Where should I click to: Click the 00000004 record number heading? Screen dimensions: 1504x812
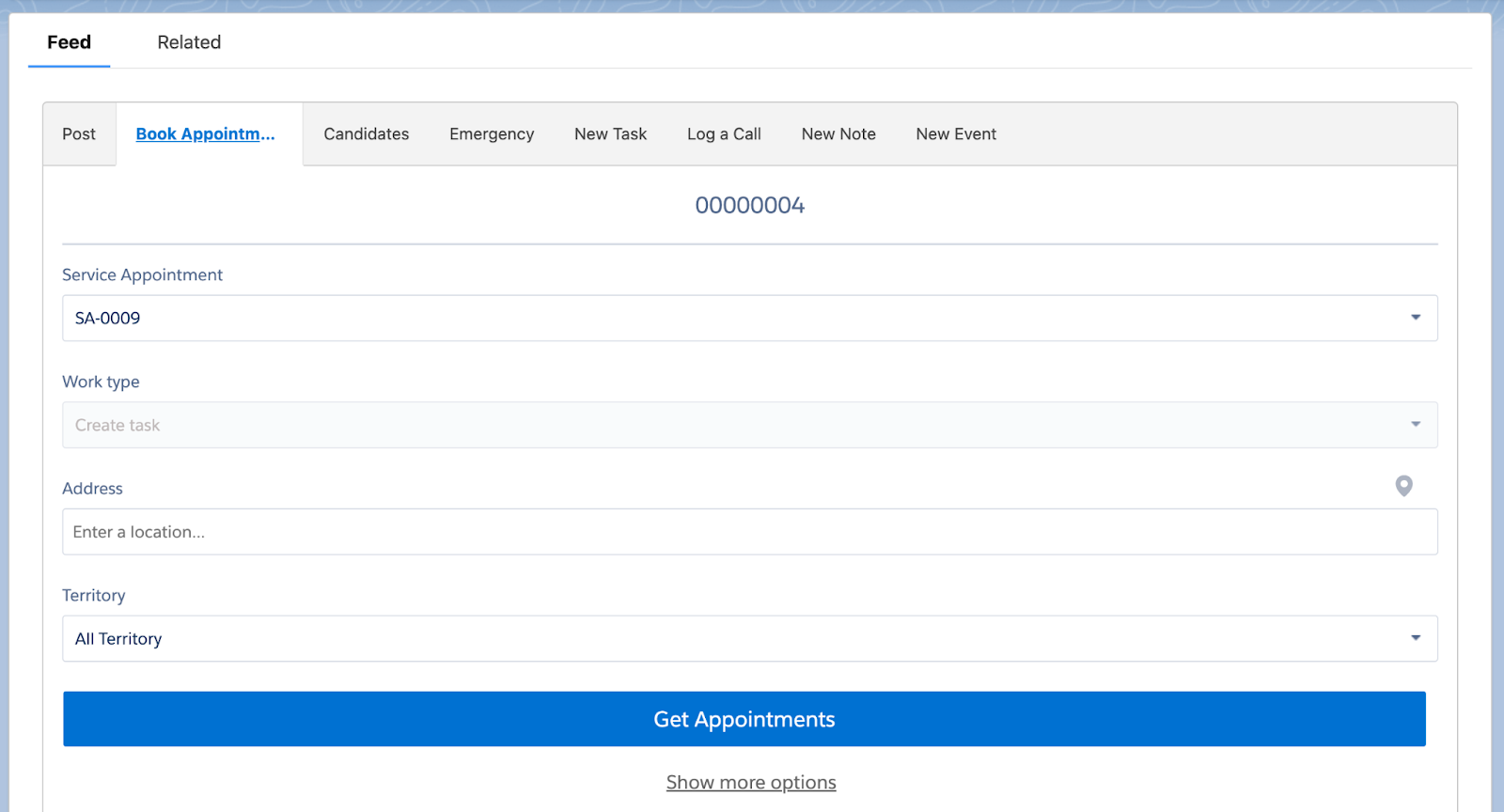(x=750, y=205)
